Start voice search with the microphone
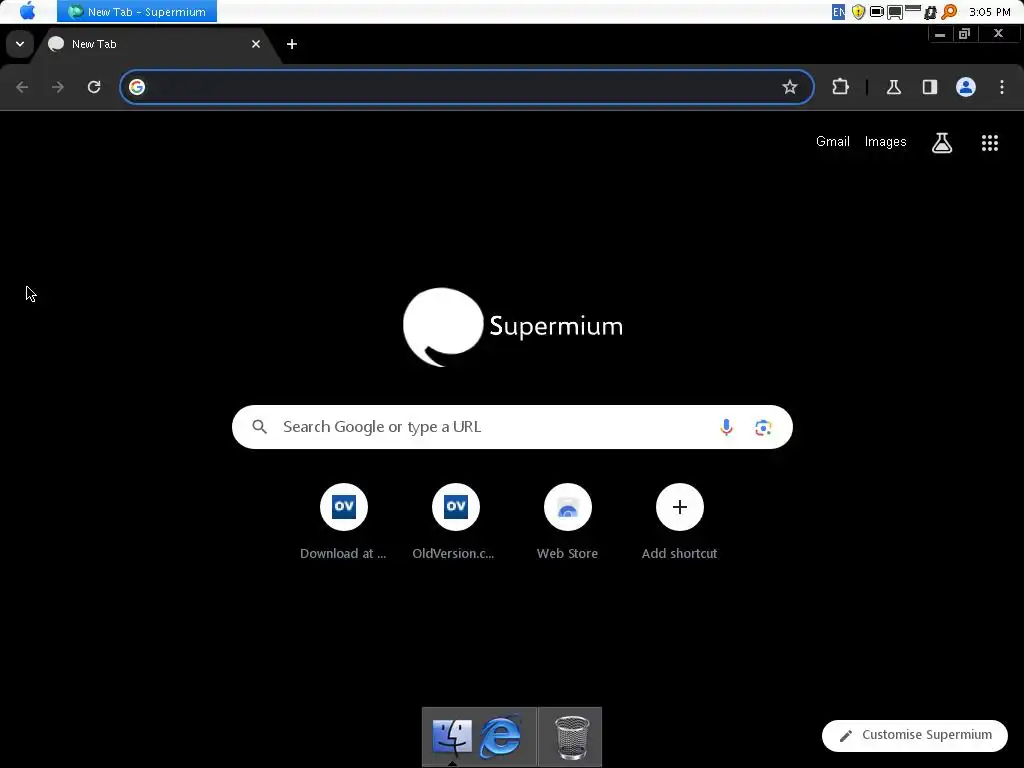Viewport: 1024px width, 768px height. 726,427
